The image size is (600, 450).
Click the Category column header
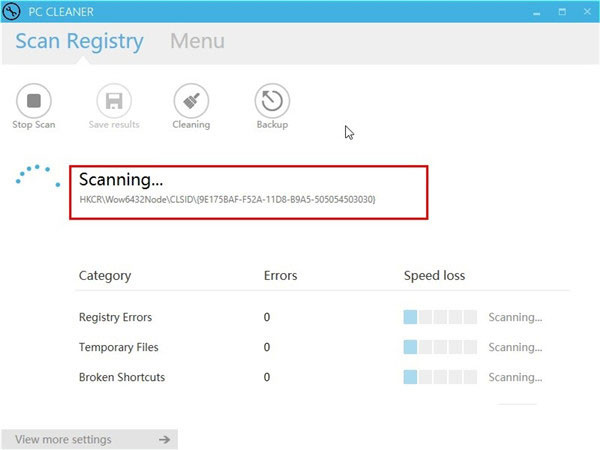(105, 275)
